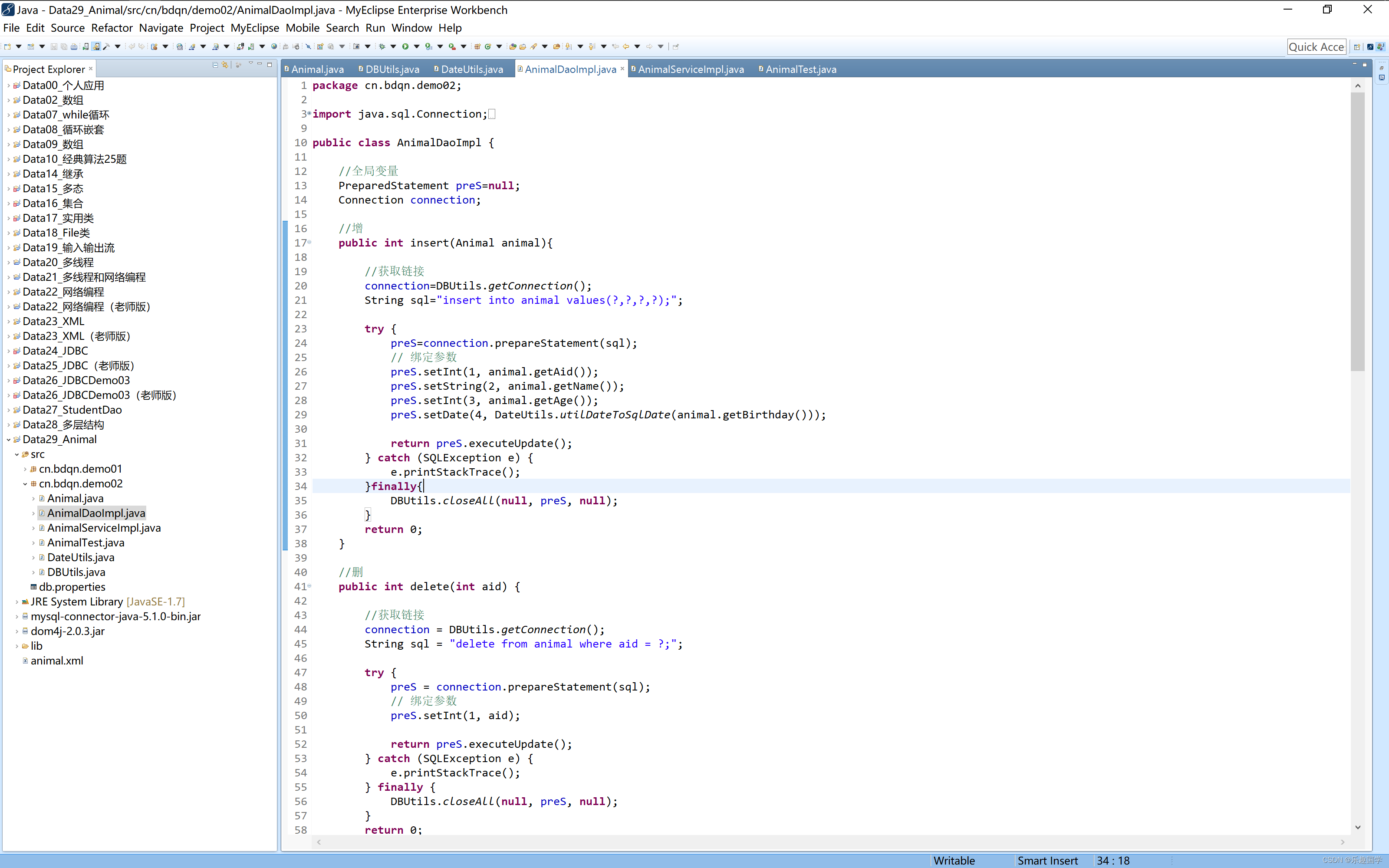Click the Debug bug icon in toolbar

pyautogui.click(x=382, y=46)
